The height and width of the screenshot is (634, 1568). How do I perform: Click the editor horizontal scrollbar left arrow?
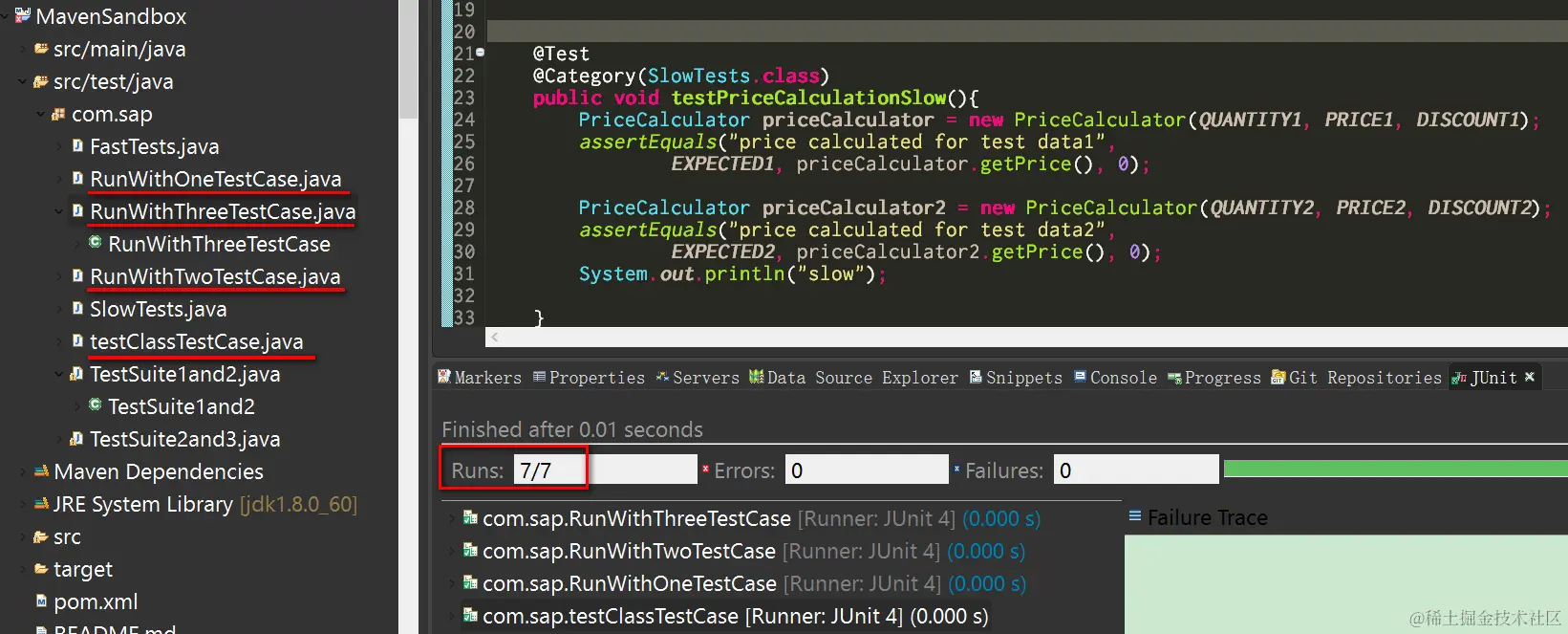tap(494, 337)
